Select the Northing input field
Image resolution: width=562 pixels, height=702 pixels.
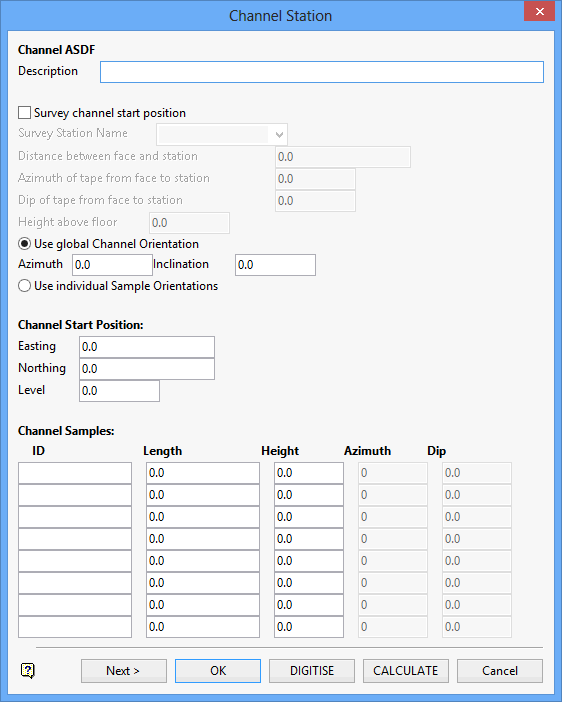[147, 369]
